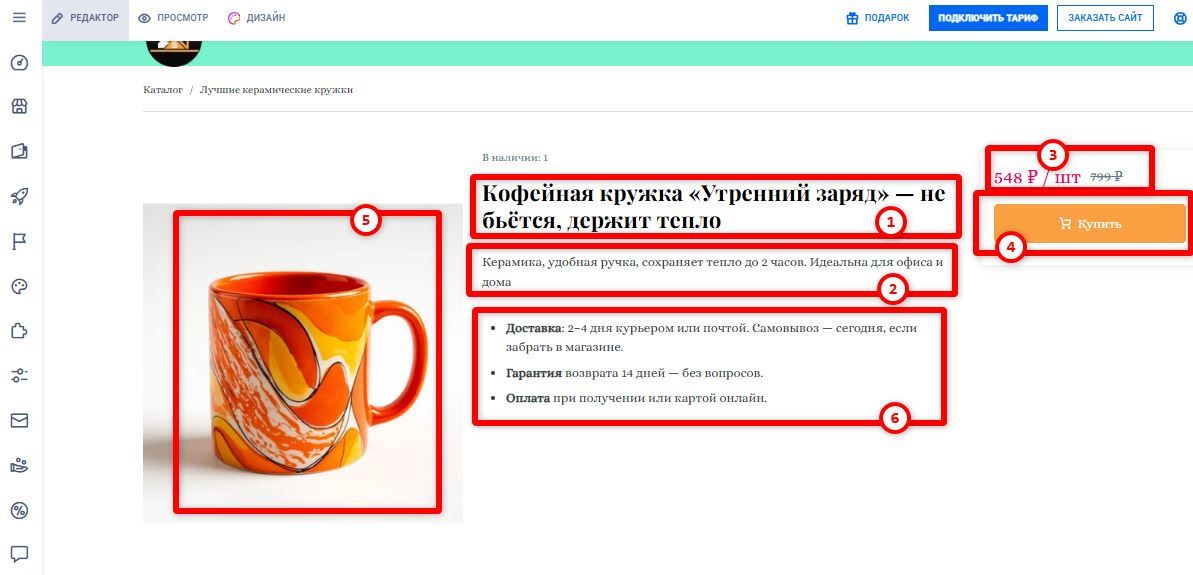Click the description text starting with Керамика
The width and height of the screenshot is (1193, 575).
pyautogui.click(x=712, y=272)
